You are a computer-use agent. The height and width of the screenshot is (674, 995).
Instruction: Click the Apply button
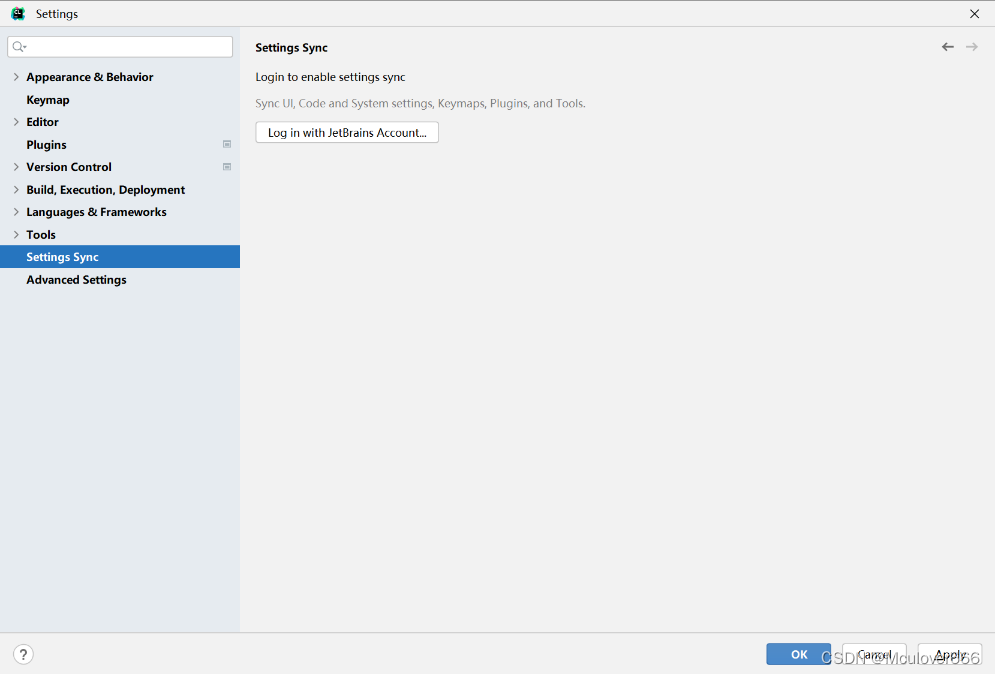click(x=950, y=654)
